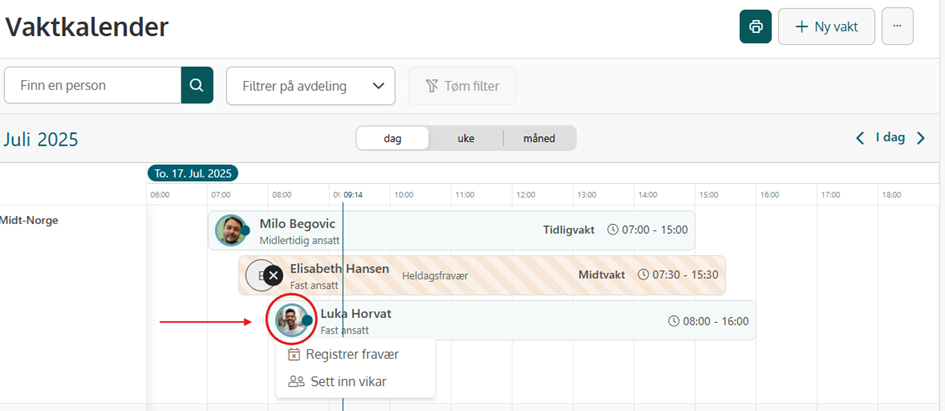
Task: Focus the Finn en person search field
Action: pos(93,85)
